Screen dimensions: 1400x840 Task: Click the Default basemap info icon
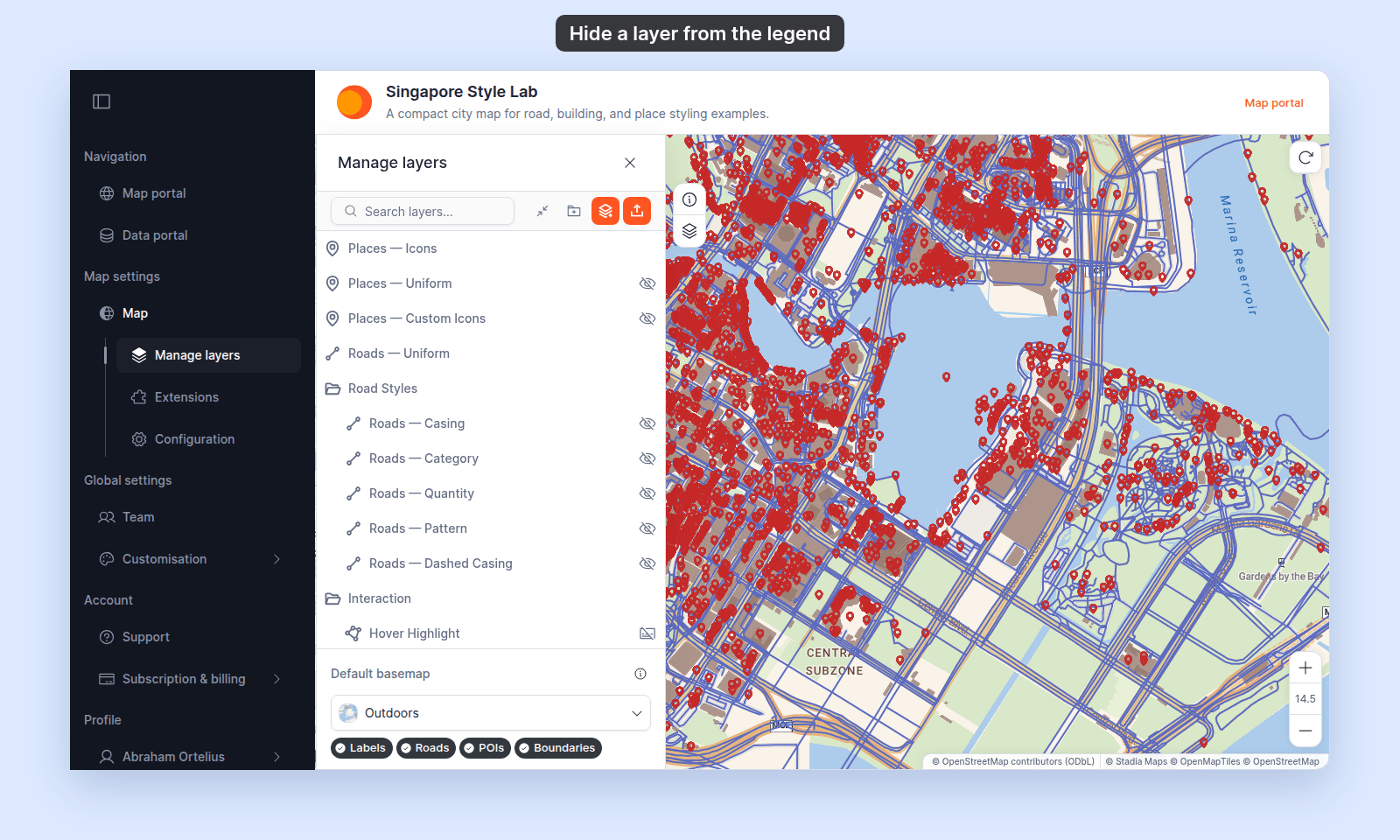pyautogui.click(x=640, y=674)
